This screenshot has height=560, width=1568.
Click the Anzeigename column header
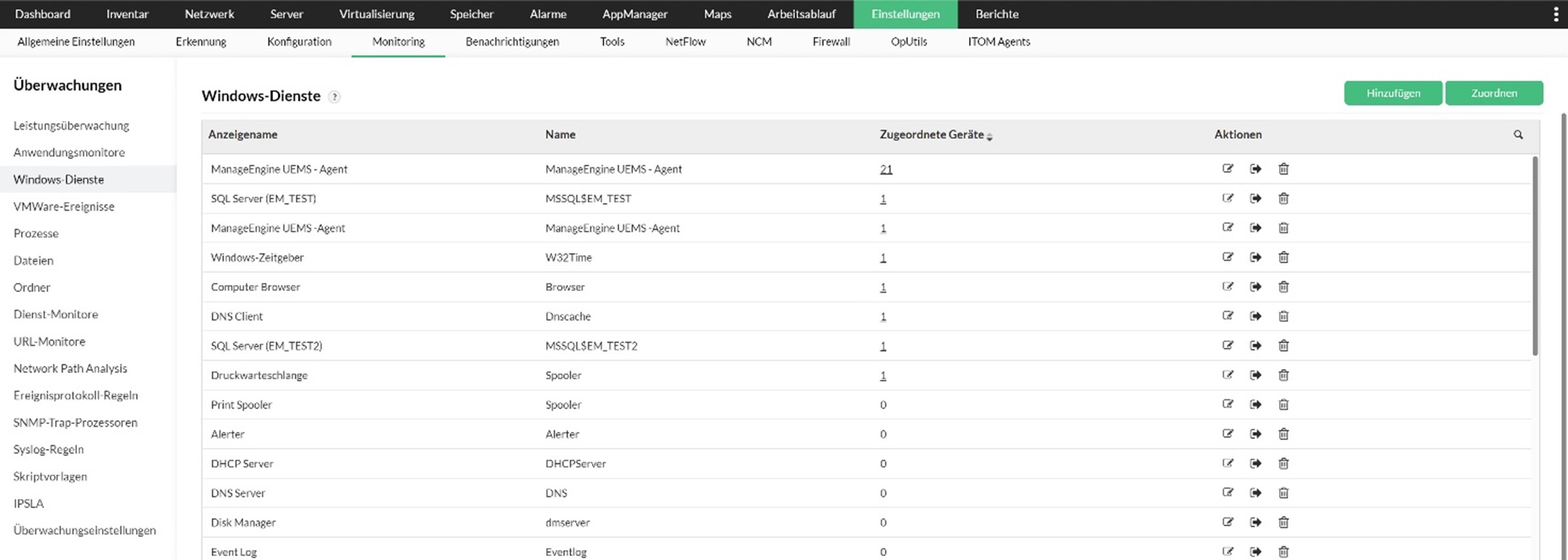point(242,134)
